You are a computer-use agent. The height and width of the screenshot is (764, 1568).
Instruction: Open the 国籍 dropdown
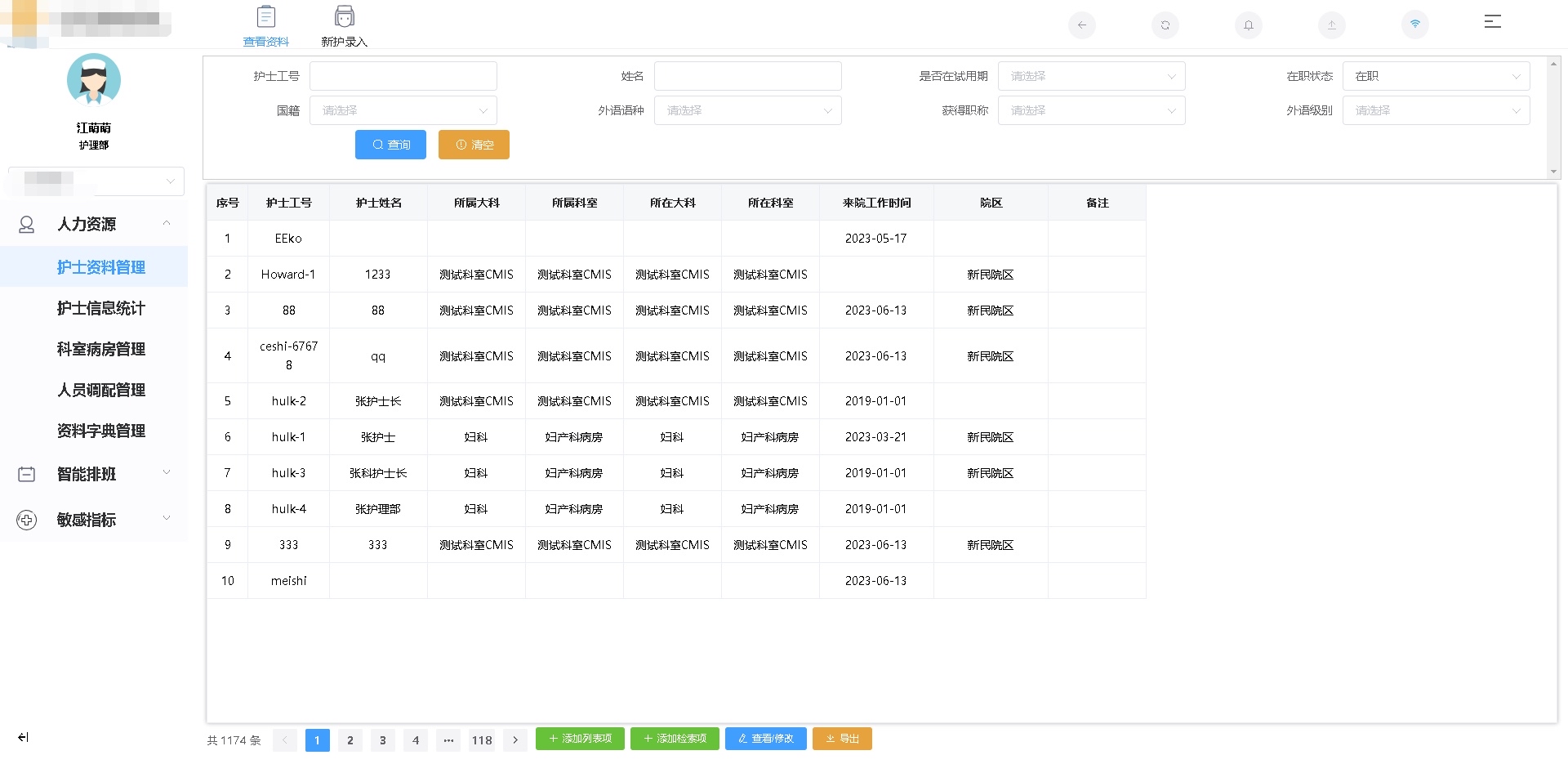tap(403, 110)
